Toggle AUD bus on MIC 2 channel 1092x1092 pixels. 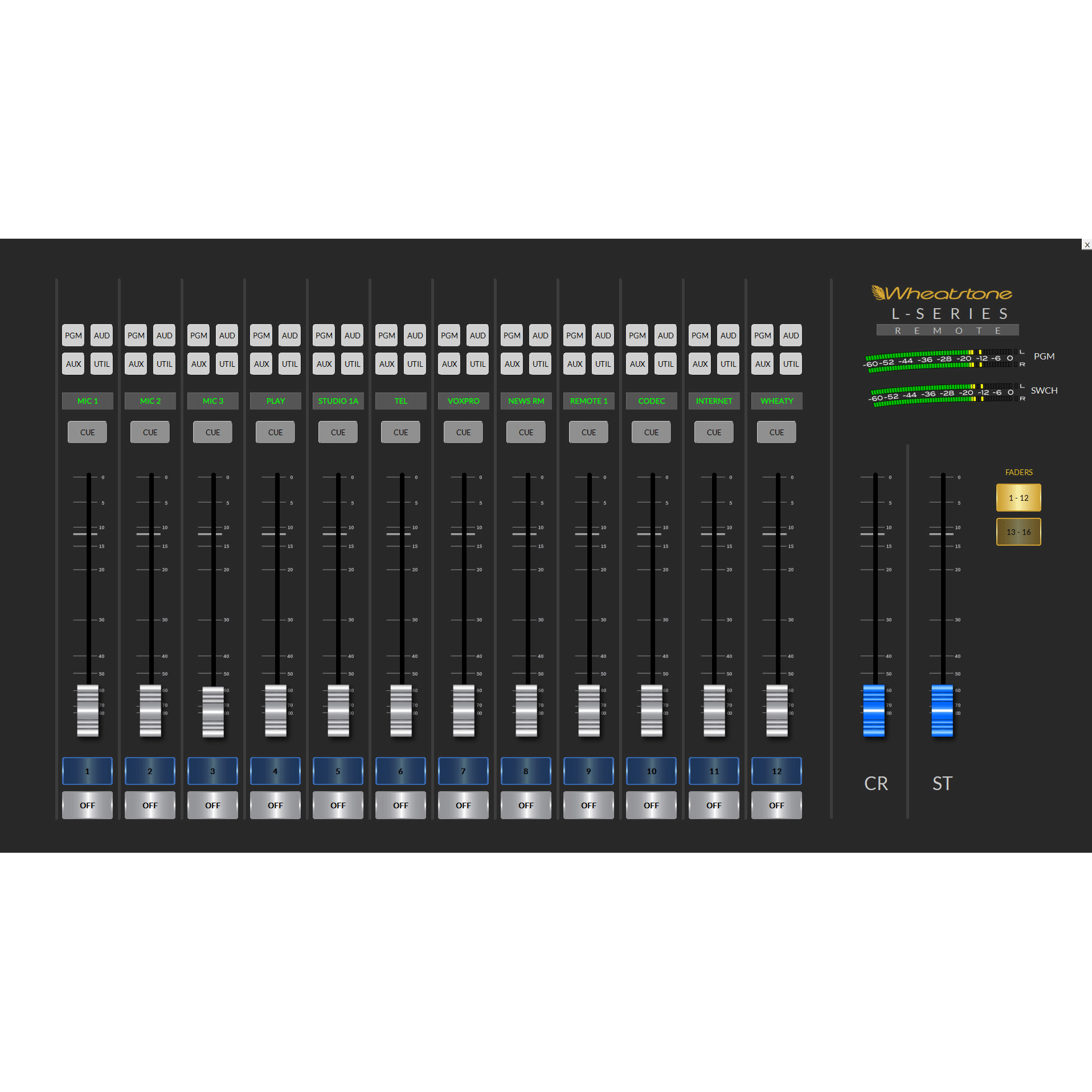(x=164, y=336)
